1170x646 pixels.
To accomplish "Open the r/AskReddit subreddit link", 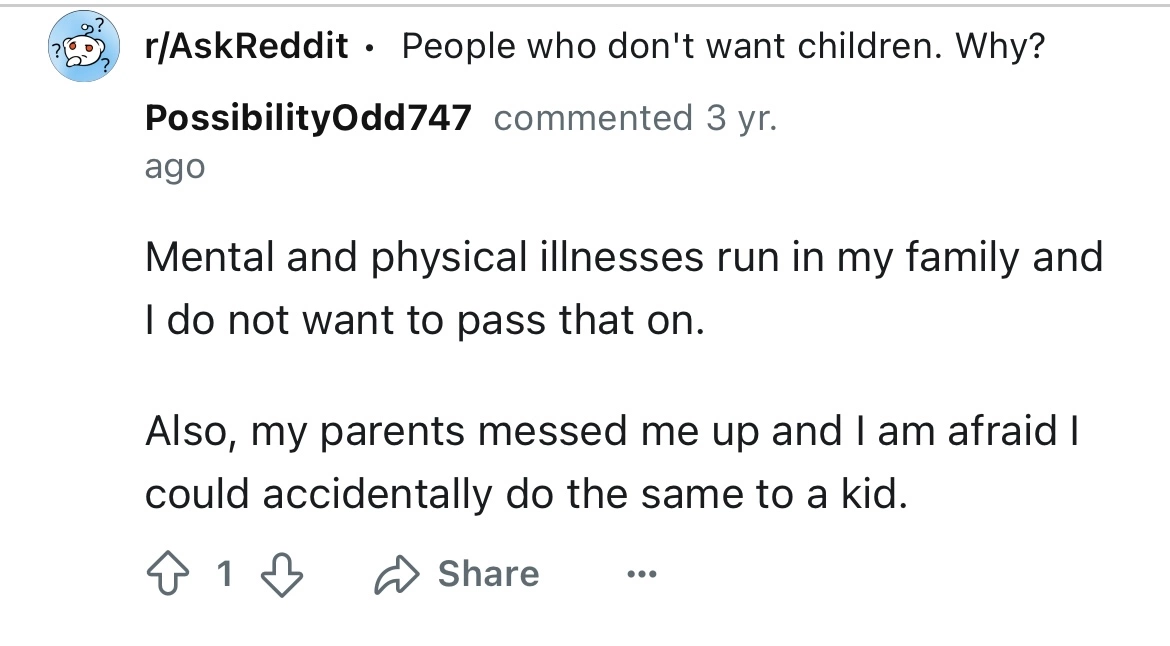I will [x=245, y=45].
